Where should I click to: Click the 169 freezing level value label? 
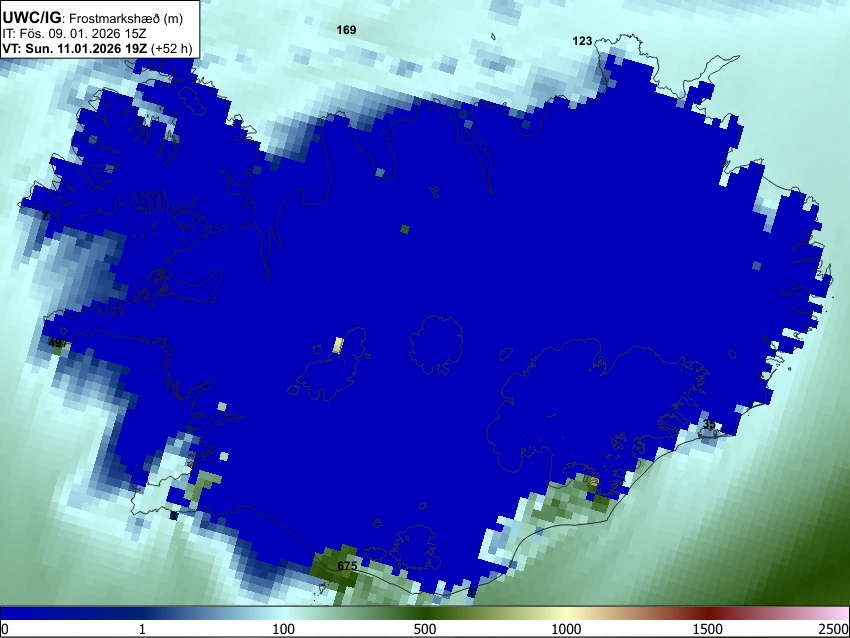tap(346, 30)
